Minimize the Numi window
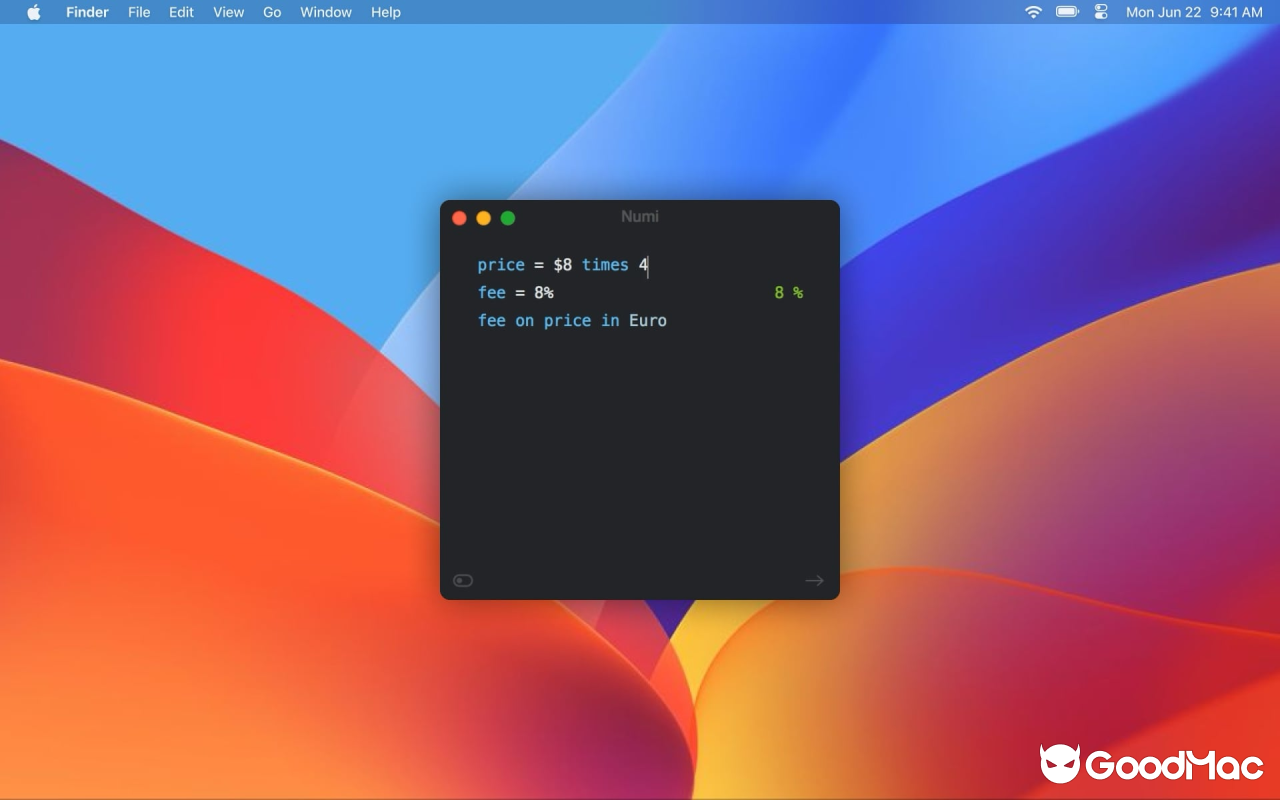Viewport: 1280px width, 800px height. (x=484, y=218)
